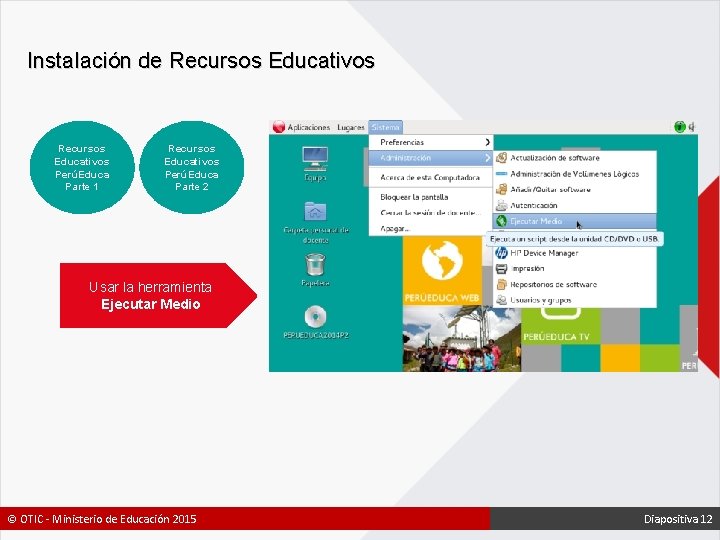Choose Administración de Volúmenes Lógicos entry

pyautogui.click(x=575, y=174)
